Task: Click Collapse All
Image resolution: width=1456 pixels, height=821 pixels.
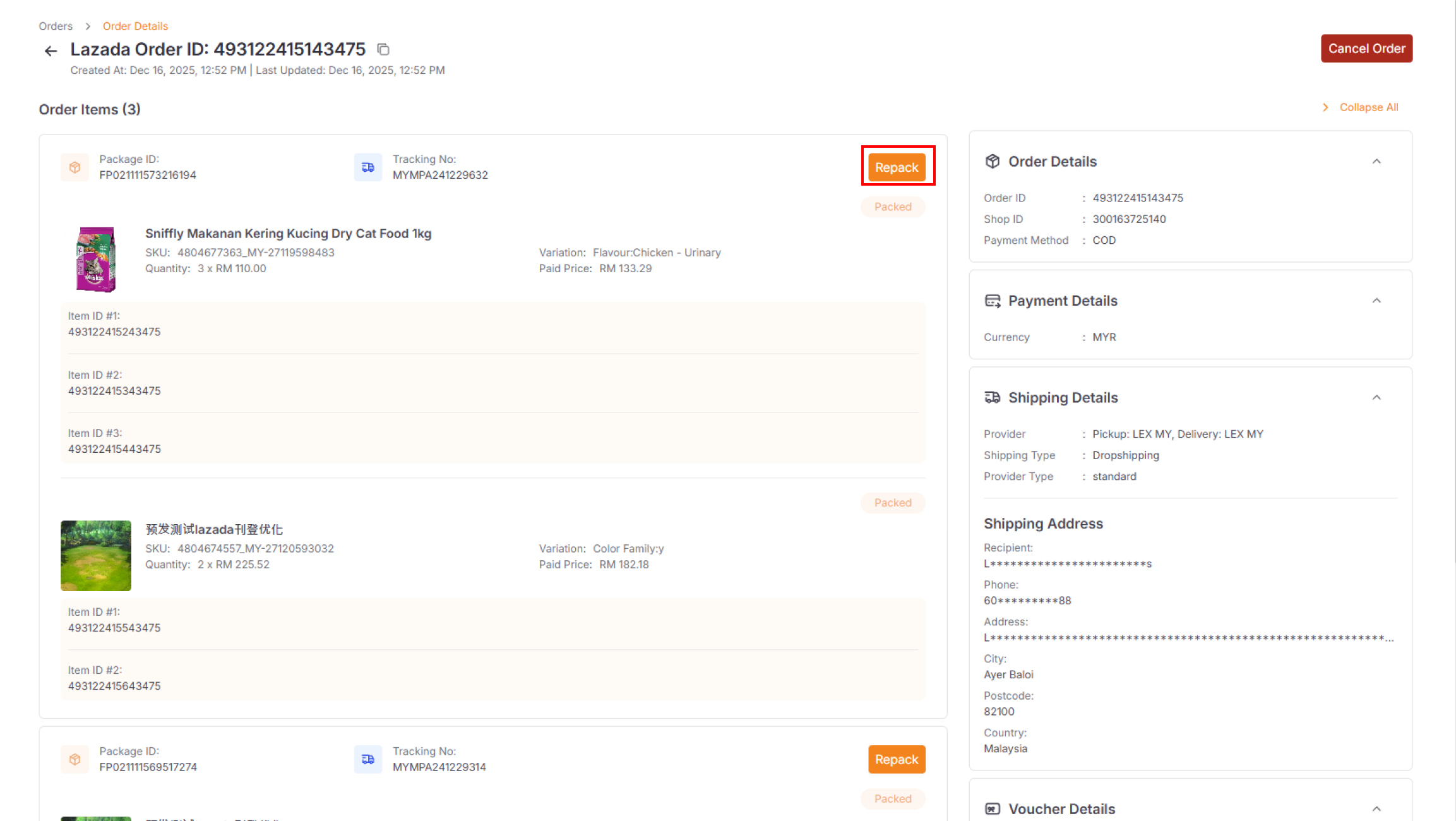Action: point(1368,107)
